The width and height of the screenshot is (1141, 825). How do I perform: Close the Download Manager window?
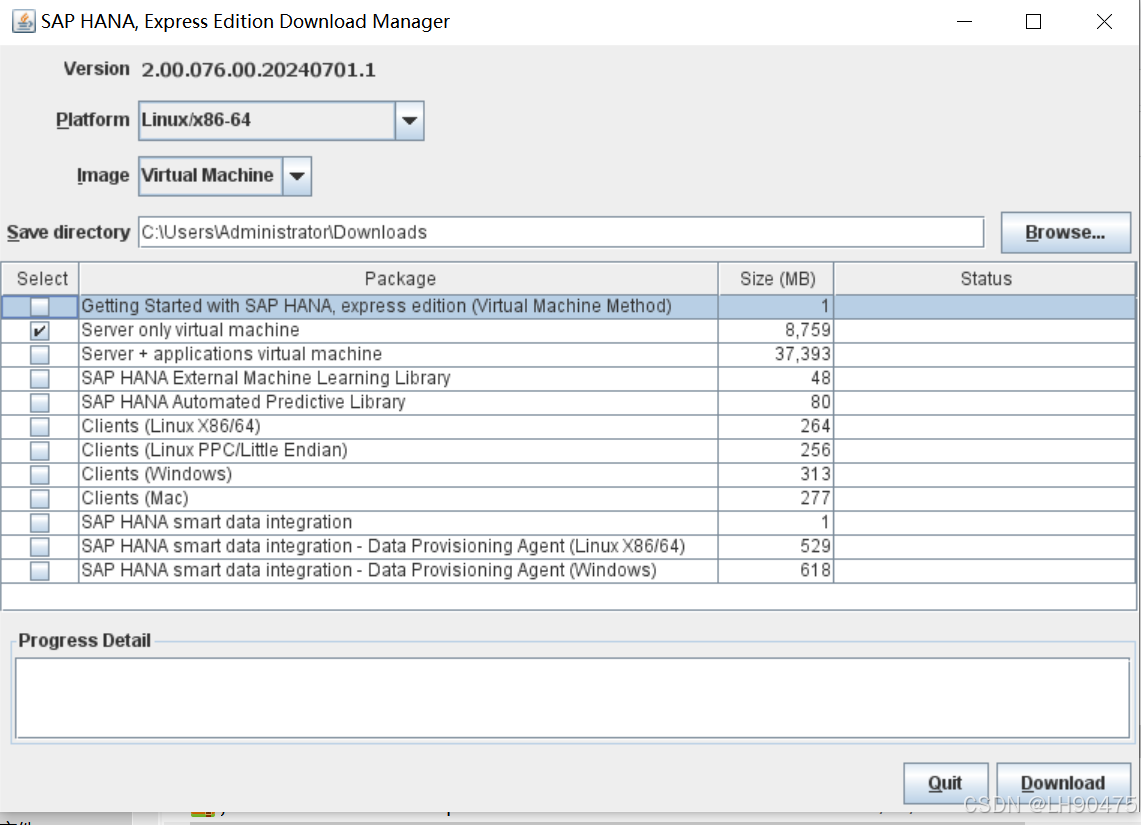pyautogui.click(x=1104, y=22)
